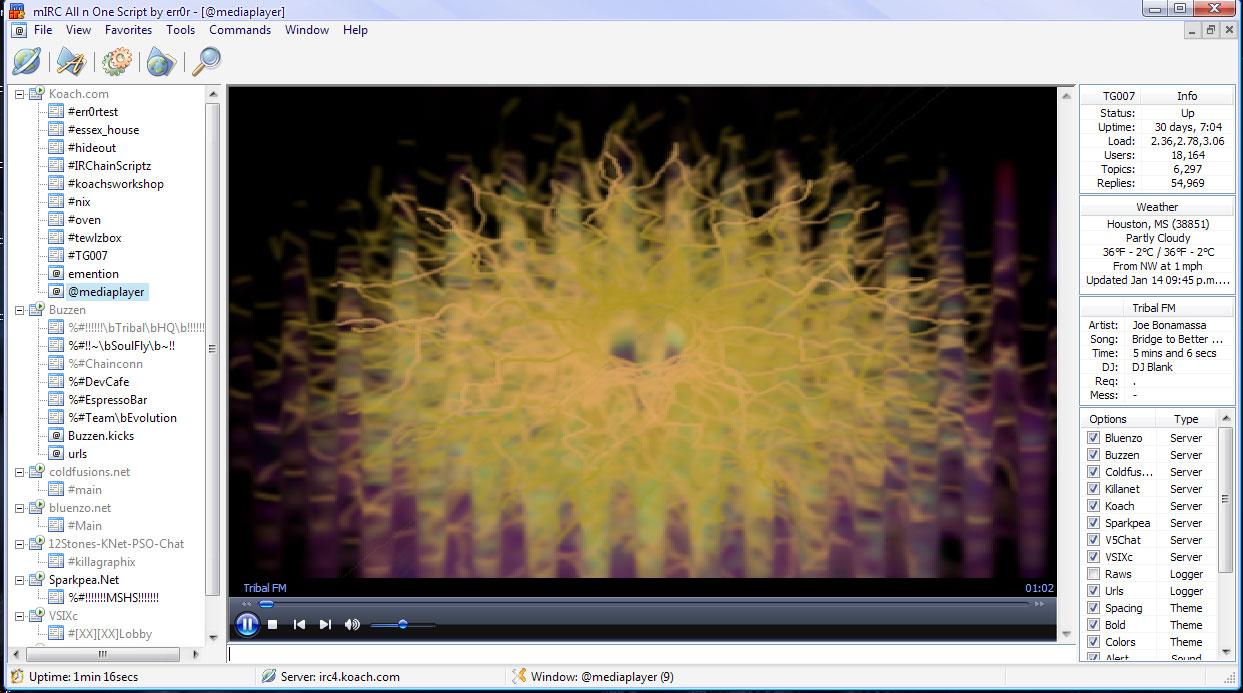This screenshot has width=1243, height=693.
Task: Go to previous track in player
Action: click(x=299, y=625)
